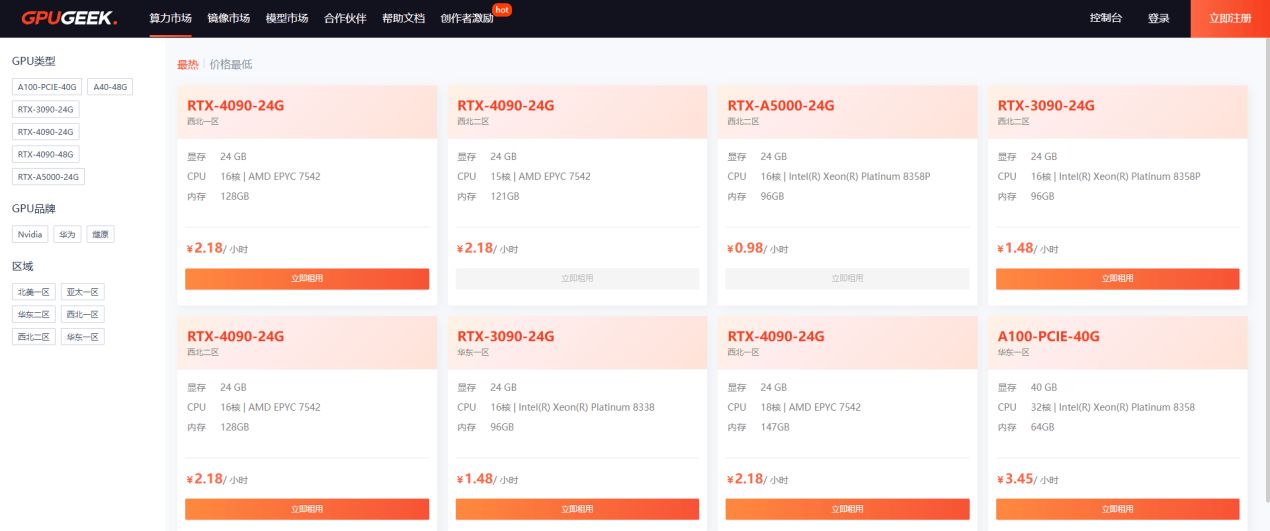1270x531 pixels.
Task: Open 模型市场 from the navigation bar
Action: tap(287, 18)
